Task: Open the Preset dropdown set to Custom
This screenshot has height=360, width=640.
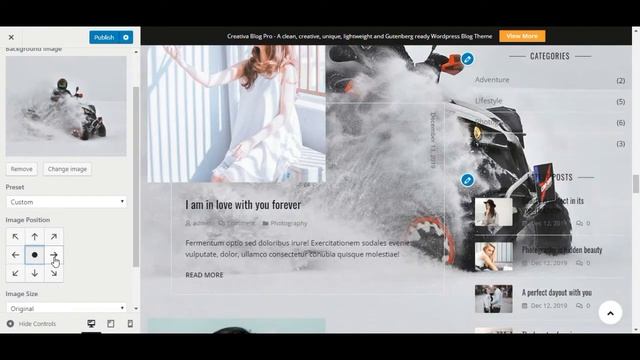Action: pos(66,202)
